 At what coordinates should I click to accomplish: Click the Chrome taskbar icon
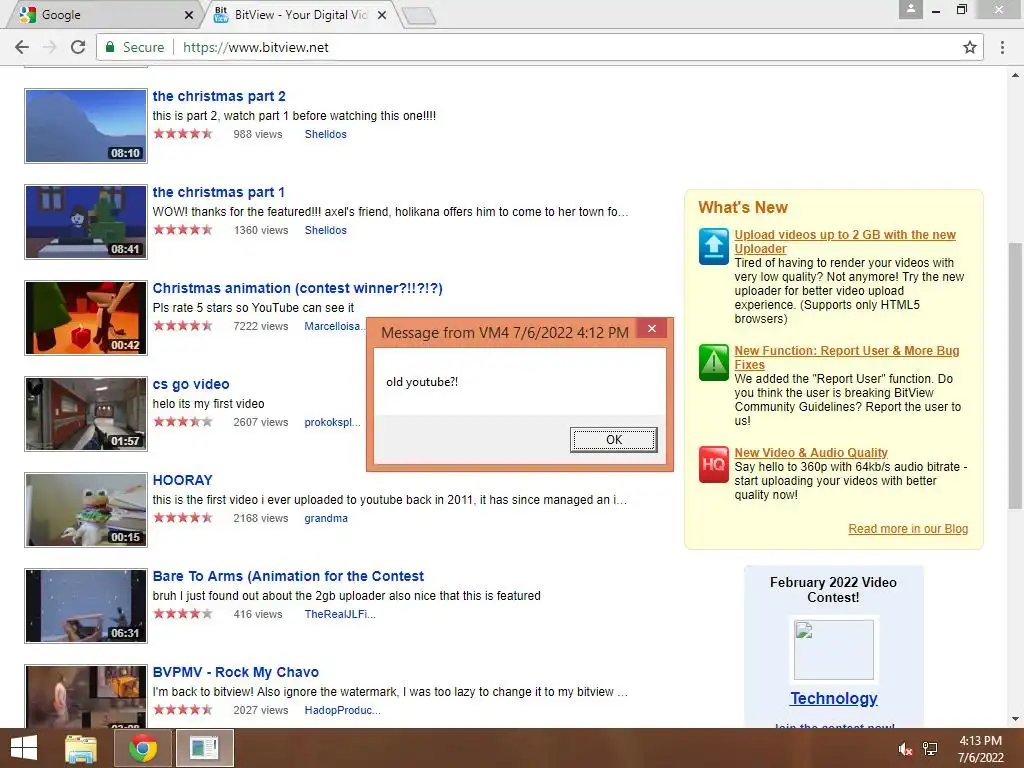click(143, 748)
